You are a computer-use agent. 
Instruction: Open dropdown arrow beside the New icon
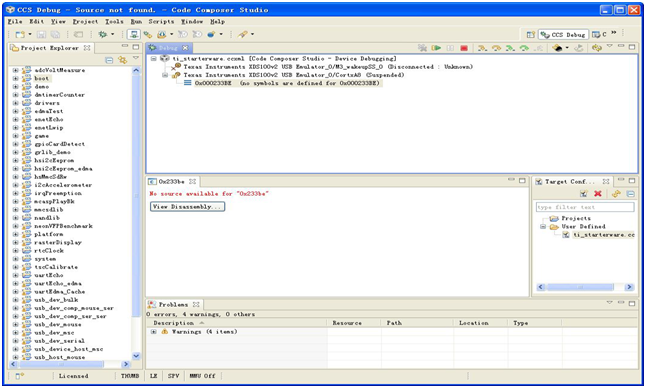tap(30, 35)
